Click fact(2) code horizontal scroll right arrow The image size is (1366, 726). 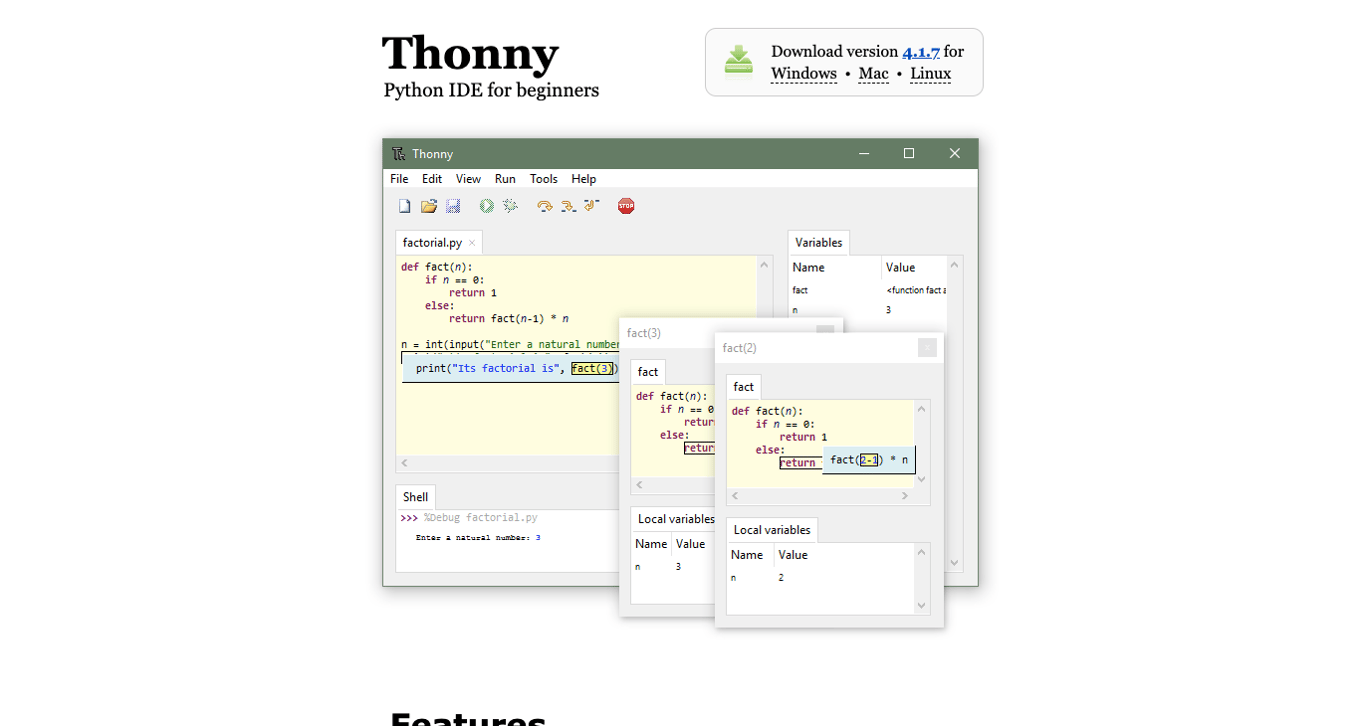[x=905, y=496]
